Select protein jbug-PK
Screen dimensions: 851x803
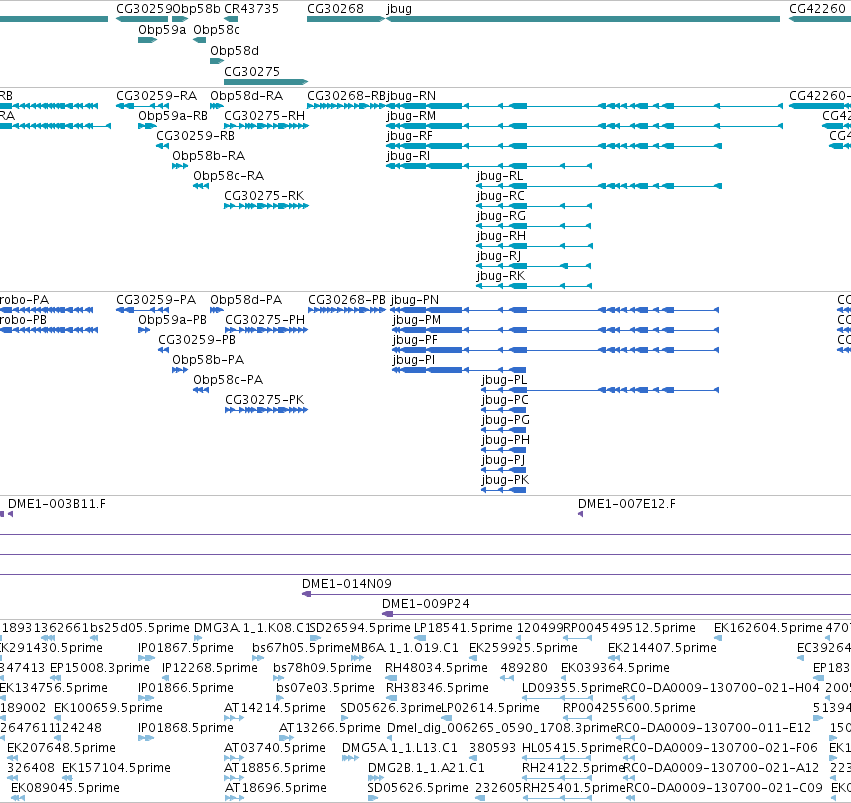[504, 490]
